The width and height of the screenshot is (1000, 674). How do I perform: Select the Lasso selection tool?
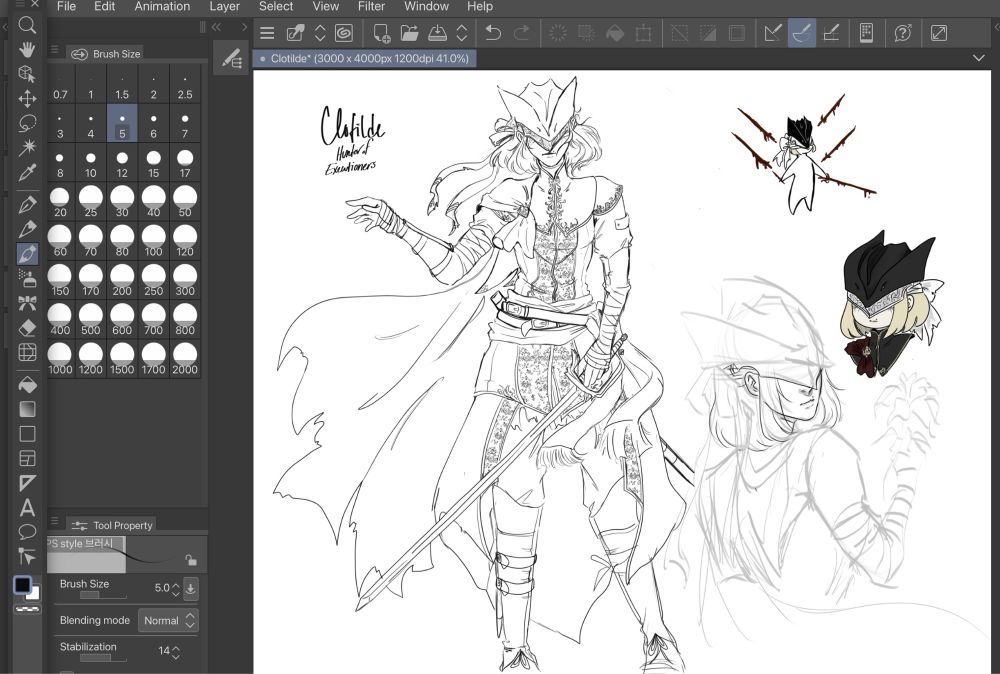coord(27,122)
